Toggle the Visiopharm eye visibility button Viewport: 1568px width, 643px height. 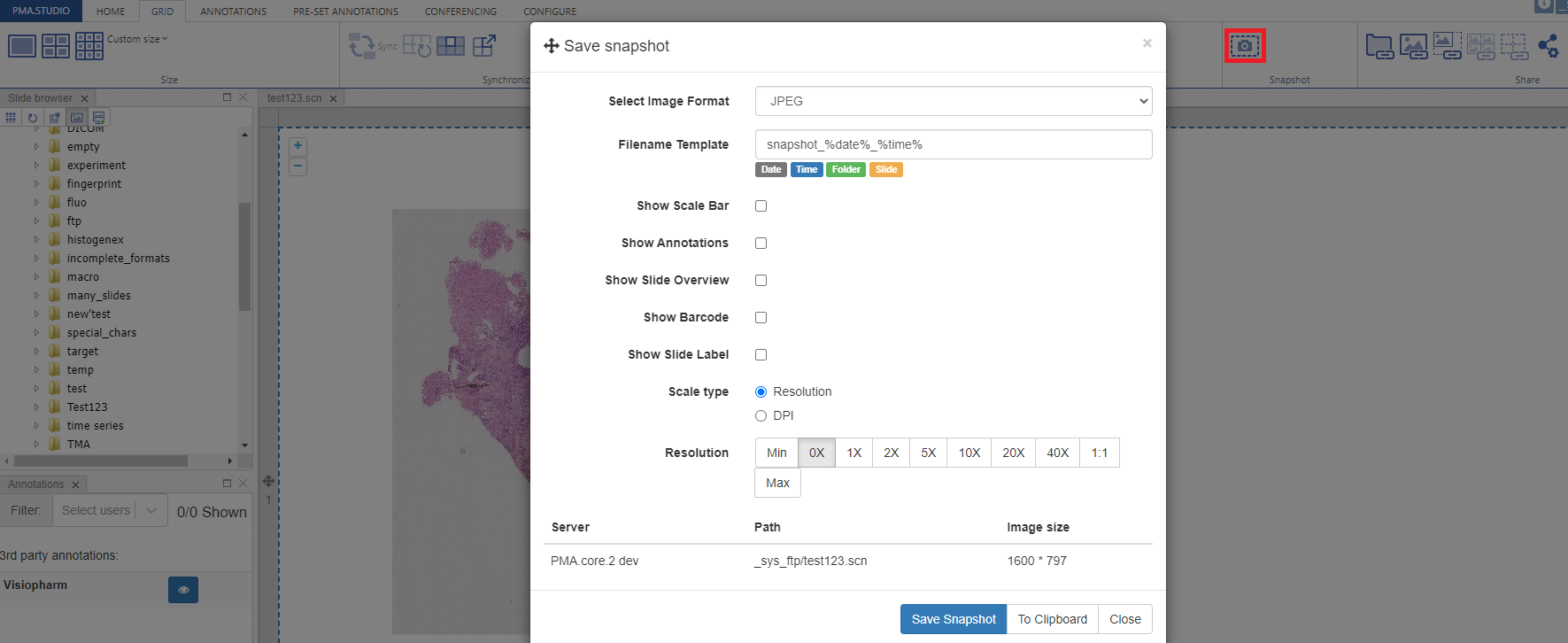tap(183, 590)
